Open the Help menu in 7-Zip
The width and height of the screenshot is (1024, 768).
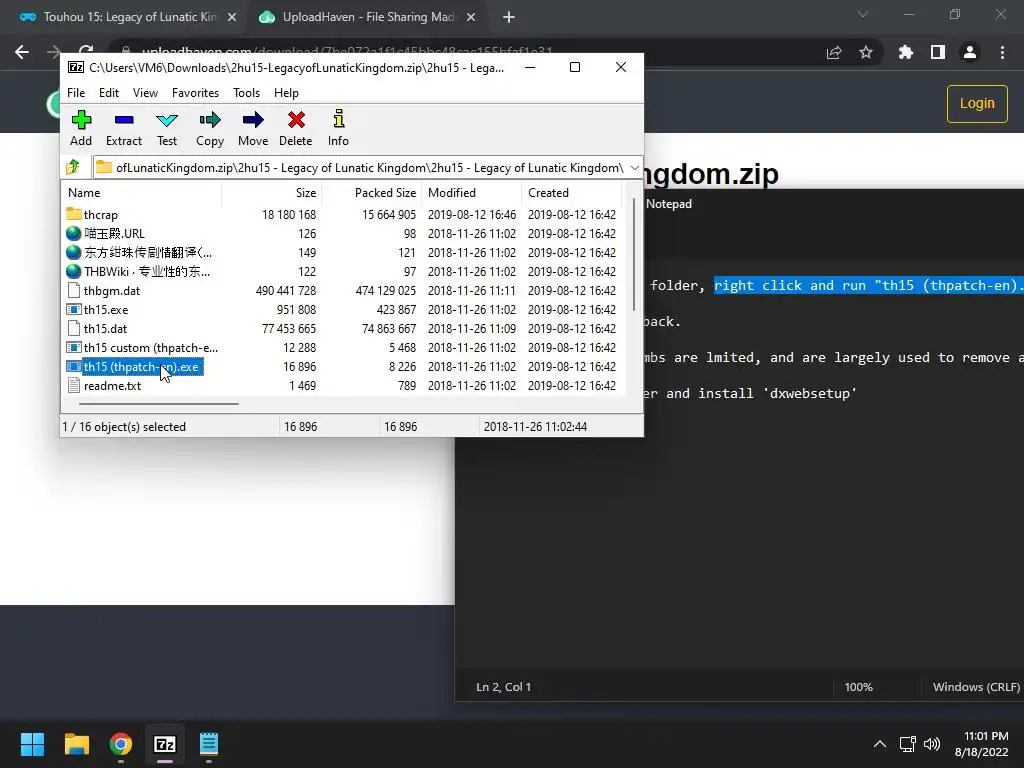coord(286,93)
